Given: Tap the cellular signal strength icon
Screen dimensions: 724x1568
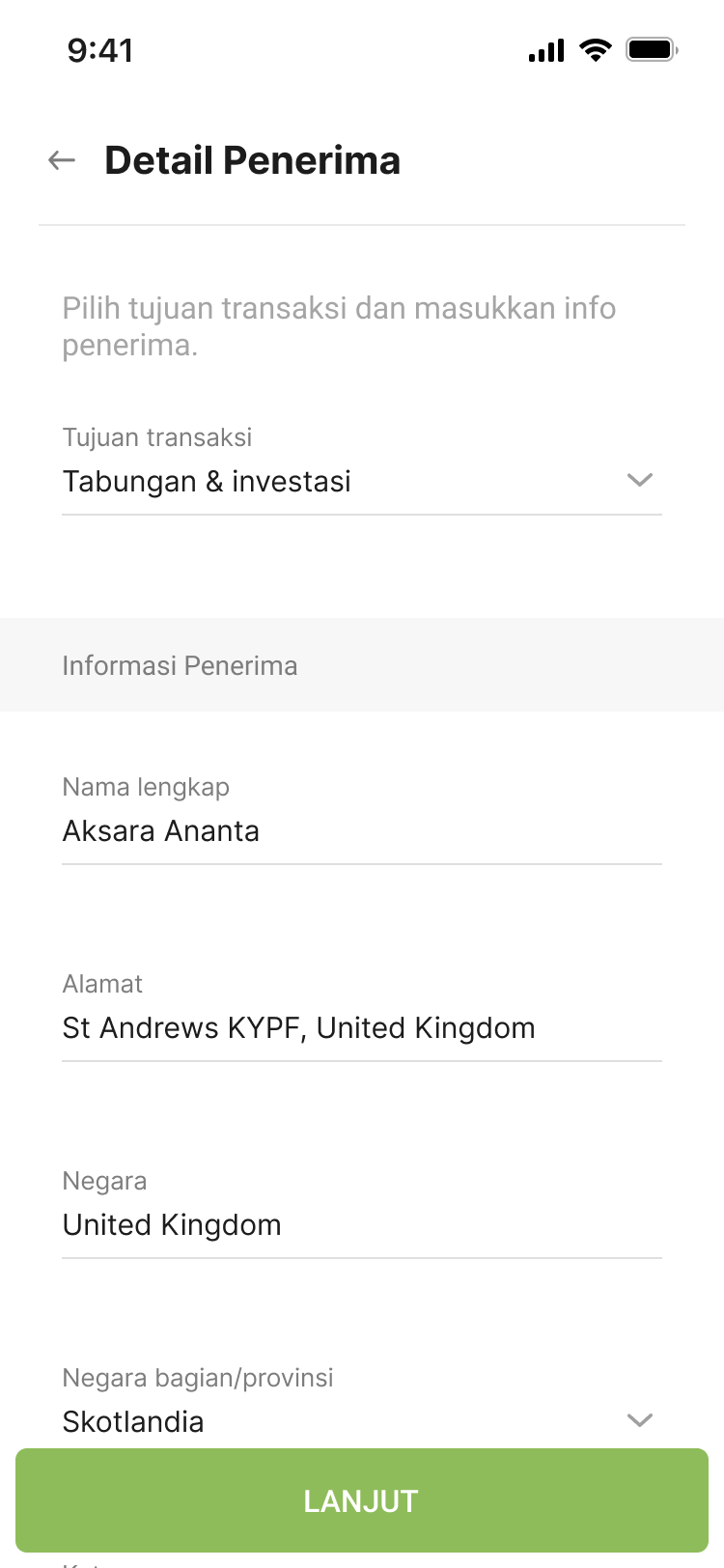Looking at the screenshot, I should (x=546, y=50).
